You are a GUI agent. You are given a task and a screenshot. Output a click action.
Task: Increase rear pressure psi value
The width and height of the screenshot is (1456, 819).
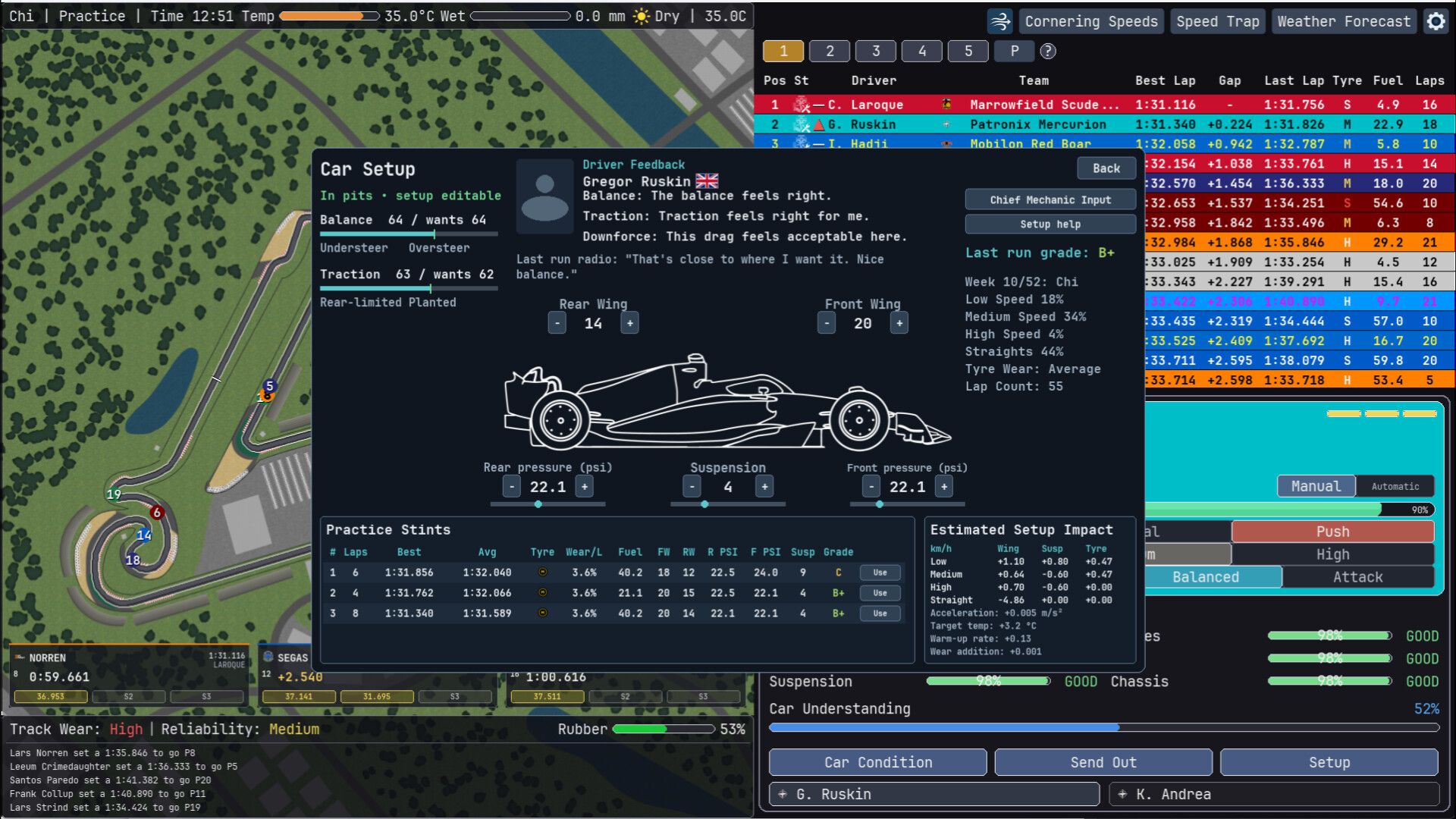pos(584,487)
